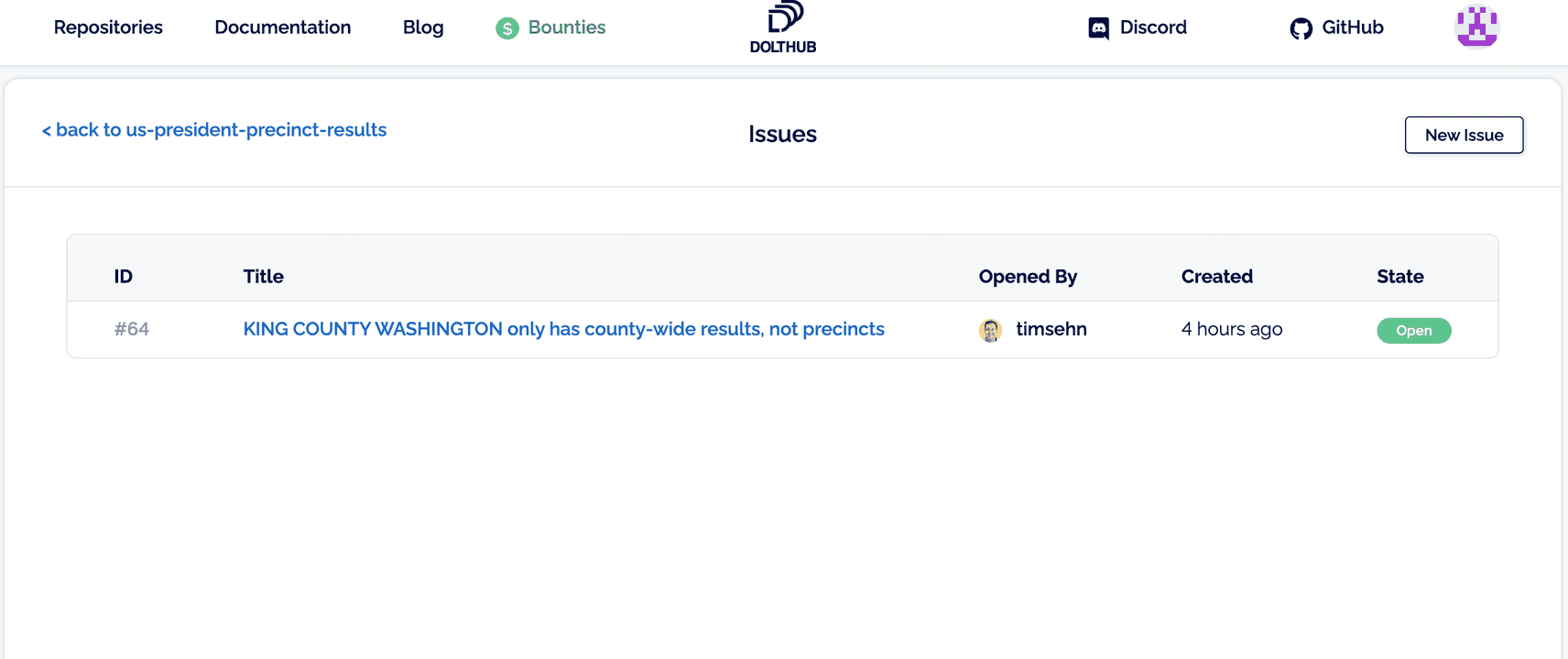The height and width of the screenshot is (659, 1568).
Task: Go to the Repositories page
Action: click(x=108, y=27)
